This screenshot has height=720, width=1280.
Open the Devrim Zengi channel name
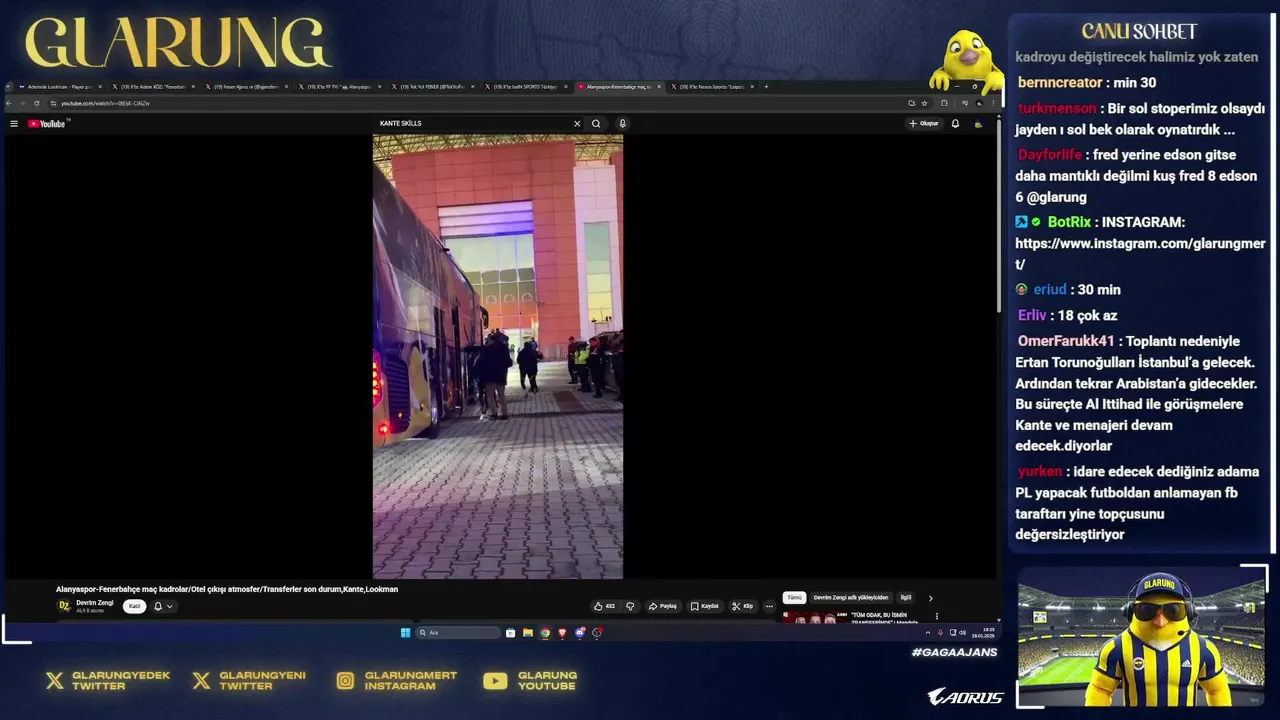pos(95,603)
